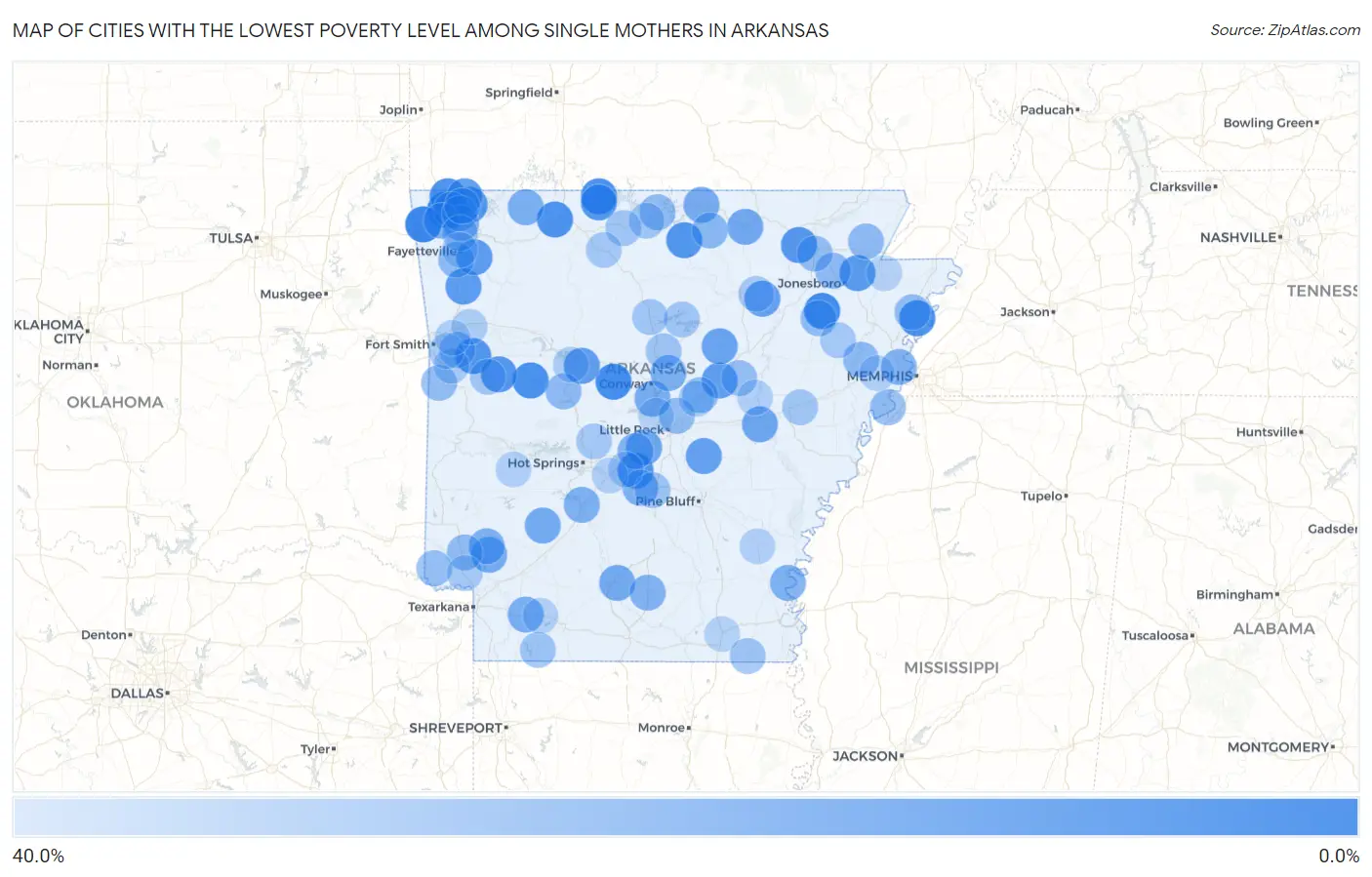
Task: Click the DALLAS city label
Action: tap(138, 694)
